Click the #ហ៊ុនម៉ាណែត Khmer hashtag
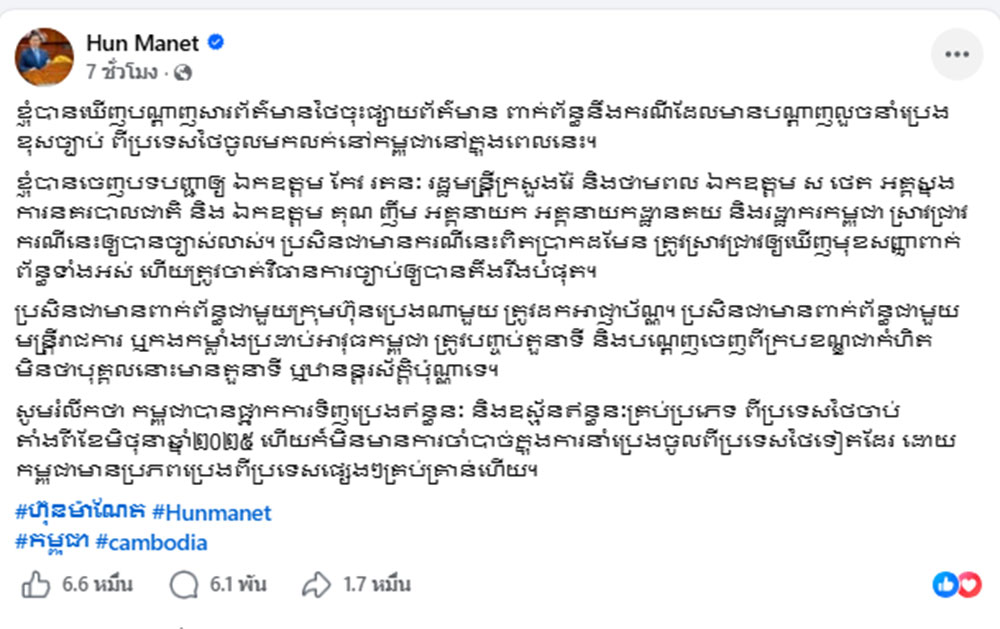The width and height of the screenshot is (1000, 629). (x=80, y=513)
